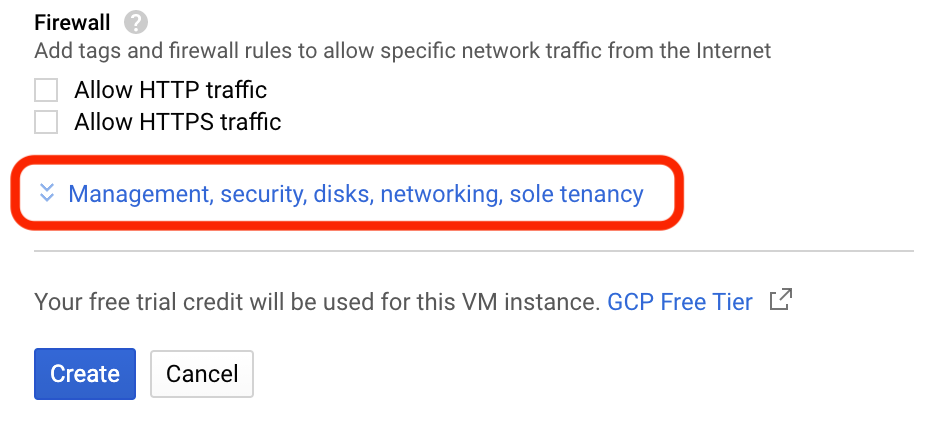Click the firewall tags and rules description text

point(402,50)
